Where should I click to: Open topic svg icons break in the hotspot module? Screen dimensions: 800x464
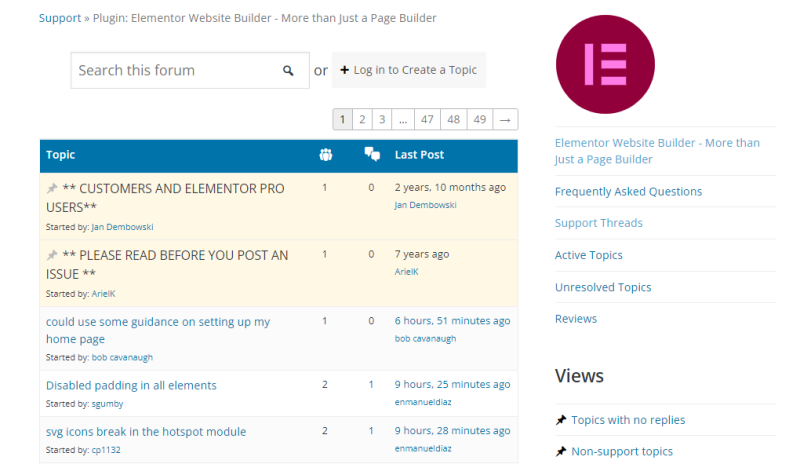[146, 432]
